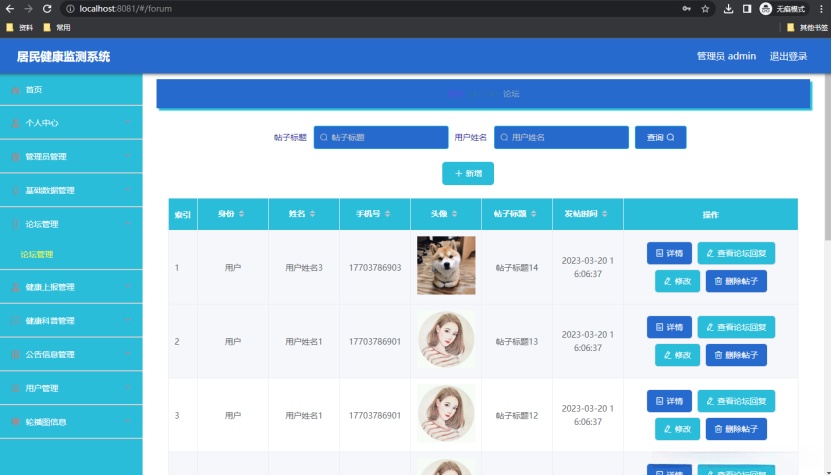Screen dimensions: 832x475
Task: Sort the table by 帖子标题 column arrows
Action: (533, 214)
